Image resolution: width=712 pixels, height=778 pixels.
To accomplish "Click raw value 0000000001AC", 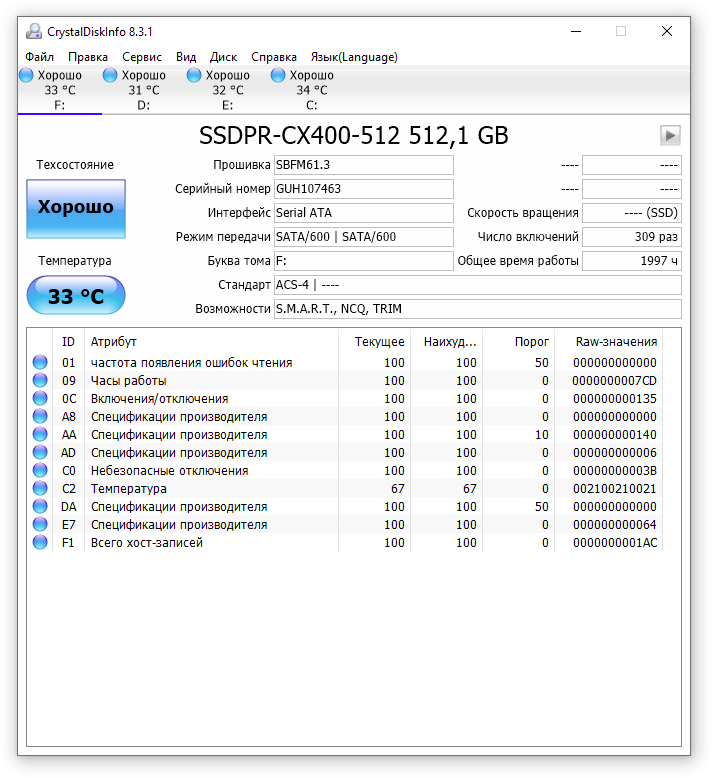I will pyautogui.click(x=615, y=542).
